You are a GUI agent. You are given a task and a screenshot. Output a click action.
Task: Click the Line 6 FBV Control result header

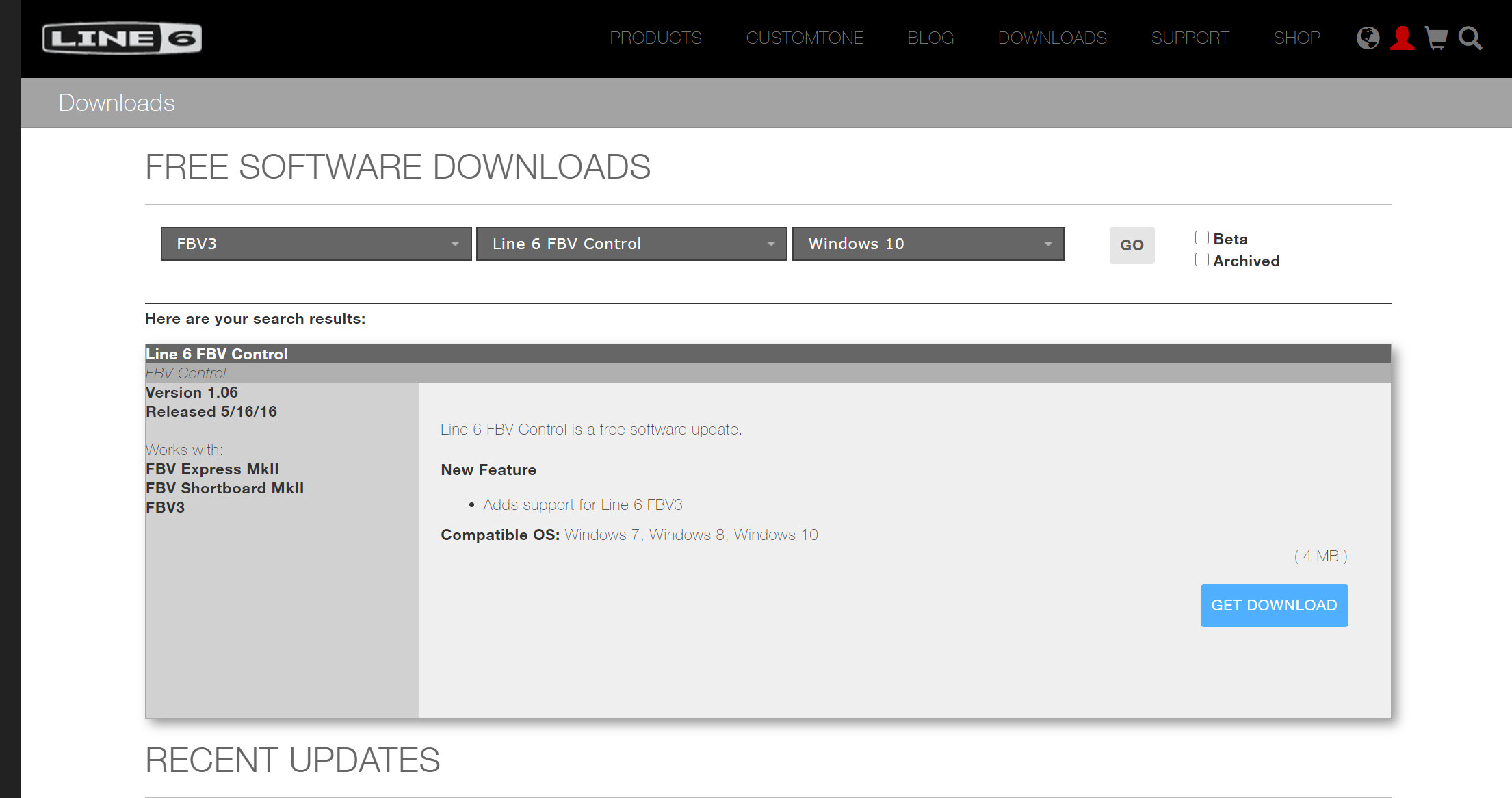[x=217, y=355]
